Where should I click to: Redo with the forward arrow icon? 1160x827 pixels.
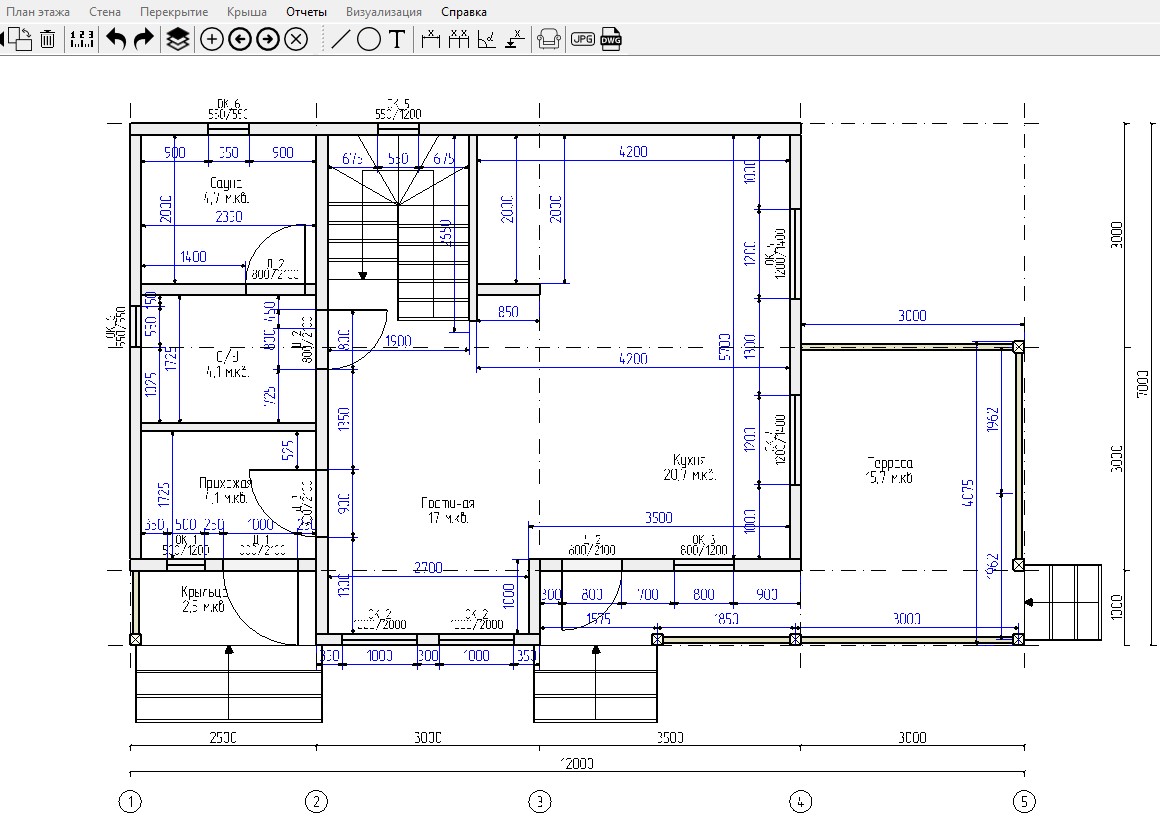click(144, 39)
